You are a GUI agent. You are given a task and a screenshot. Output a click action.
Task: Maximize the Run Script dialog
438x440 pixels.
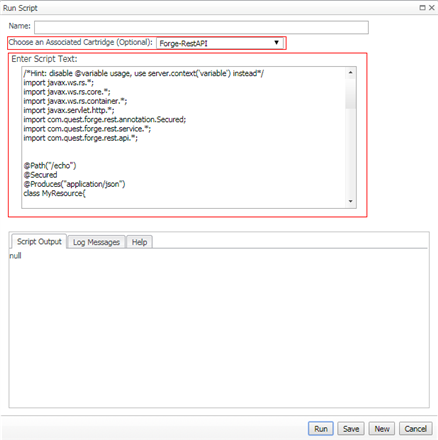point(422,8)
